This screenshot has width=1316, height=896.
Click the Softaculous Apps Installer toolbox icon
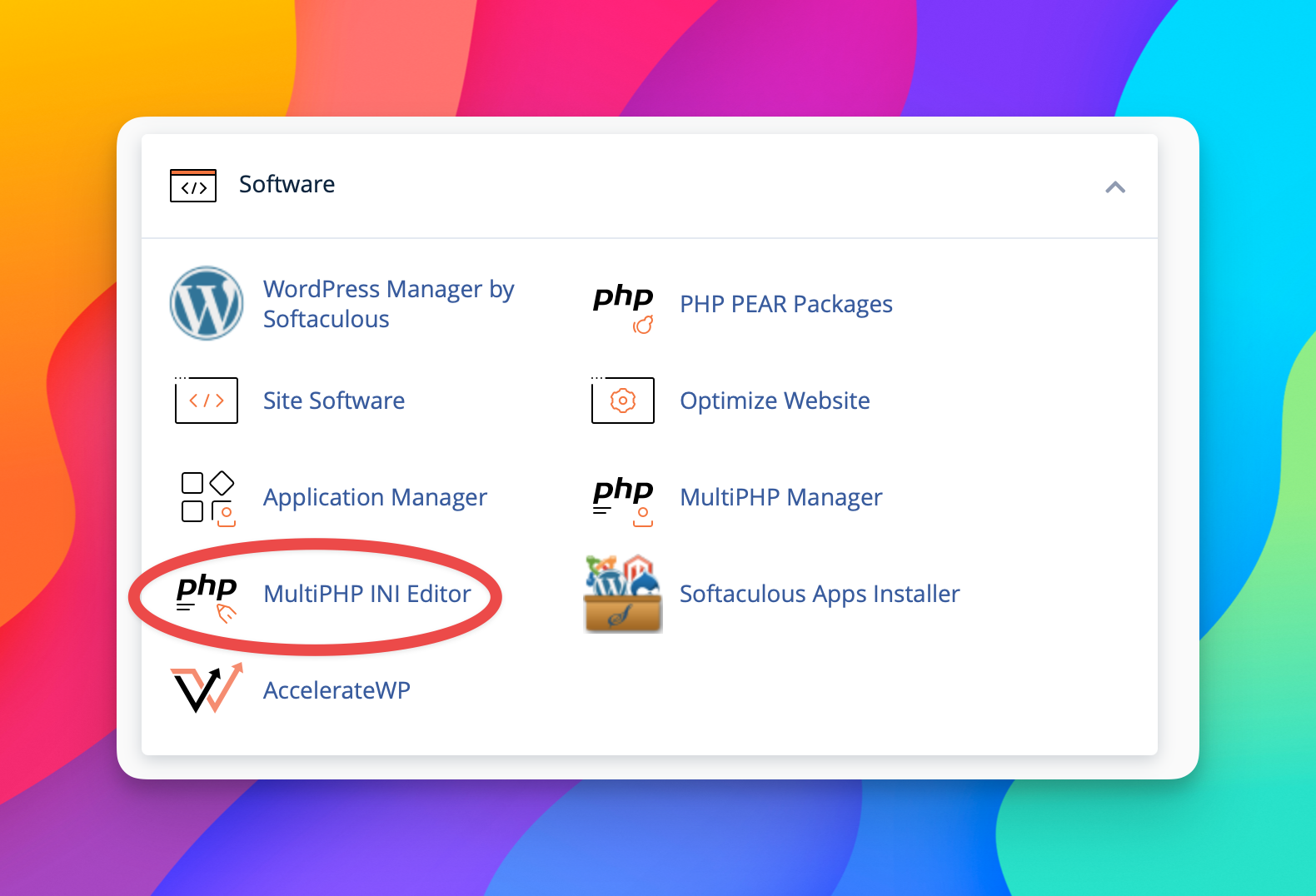pos(623,594)
